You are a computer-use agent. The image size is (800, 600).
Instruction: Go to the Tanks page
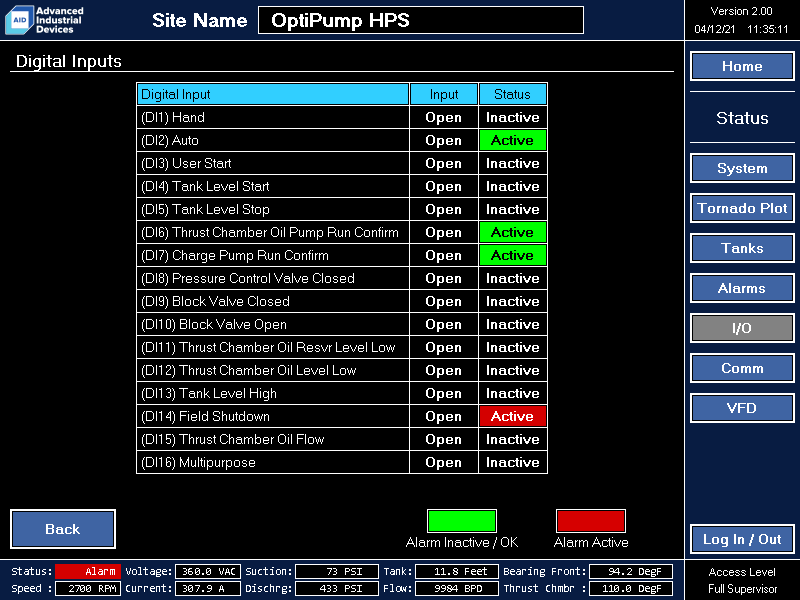pos(742,248)
